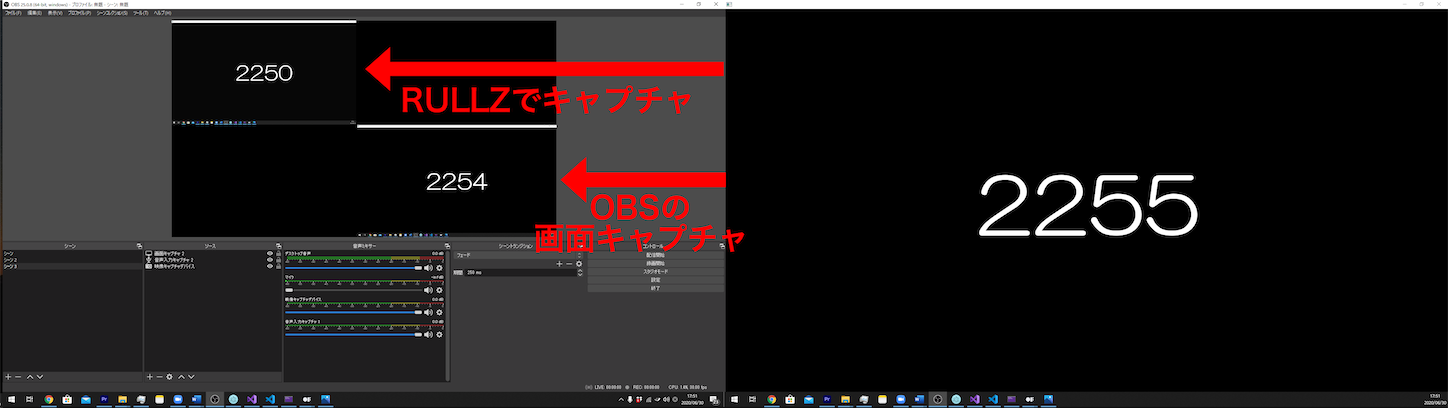
Task: Move the selected source up in ソース panel
Action: click(181, 377)
